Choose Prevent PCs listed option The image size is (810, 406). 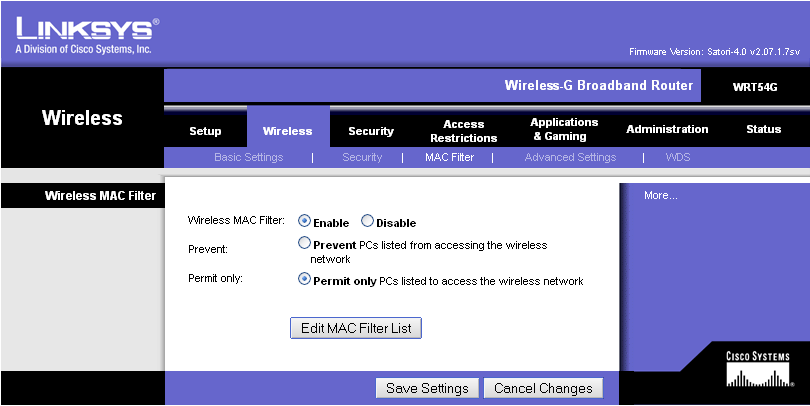click(x=304, y=243)
